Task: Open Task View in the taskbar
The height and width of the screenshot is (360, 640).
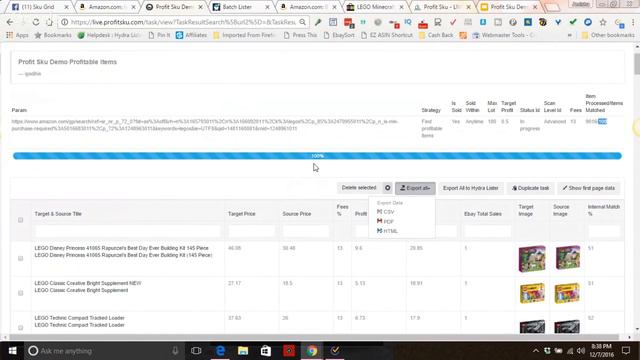Action: 196,351
